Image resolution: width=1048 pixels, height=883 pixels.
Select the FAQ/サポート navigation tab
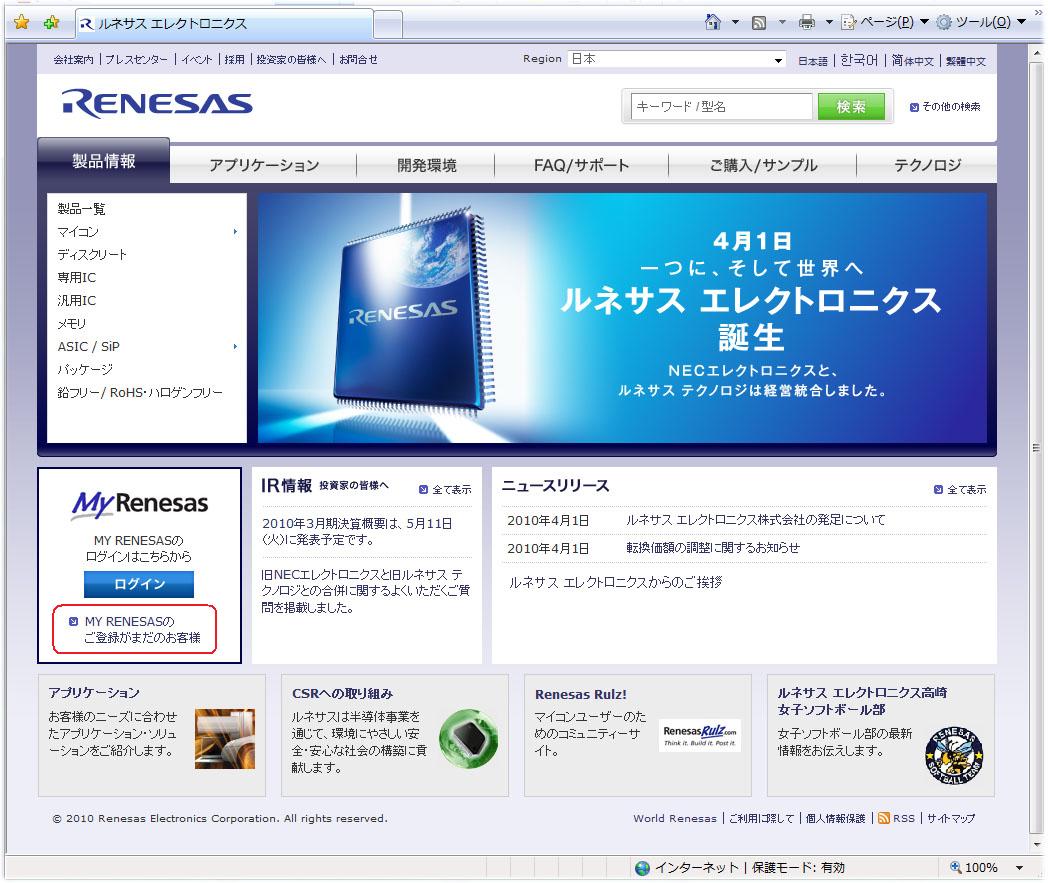click(x=581, y=166)
